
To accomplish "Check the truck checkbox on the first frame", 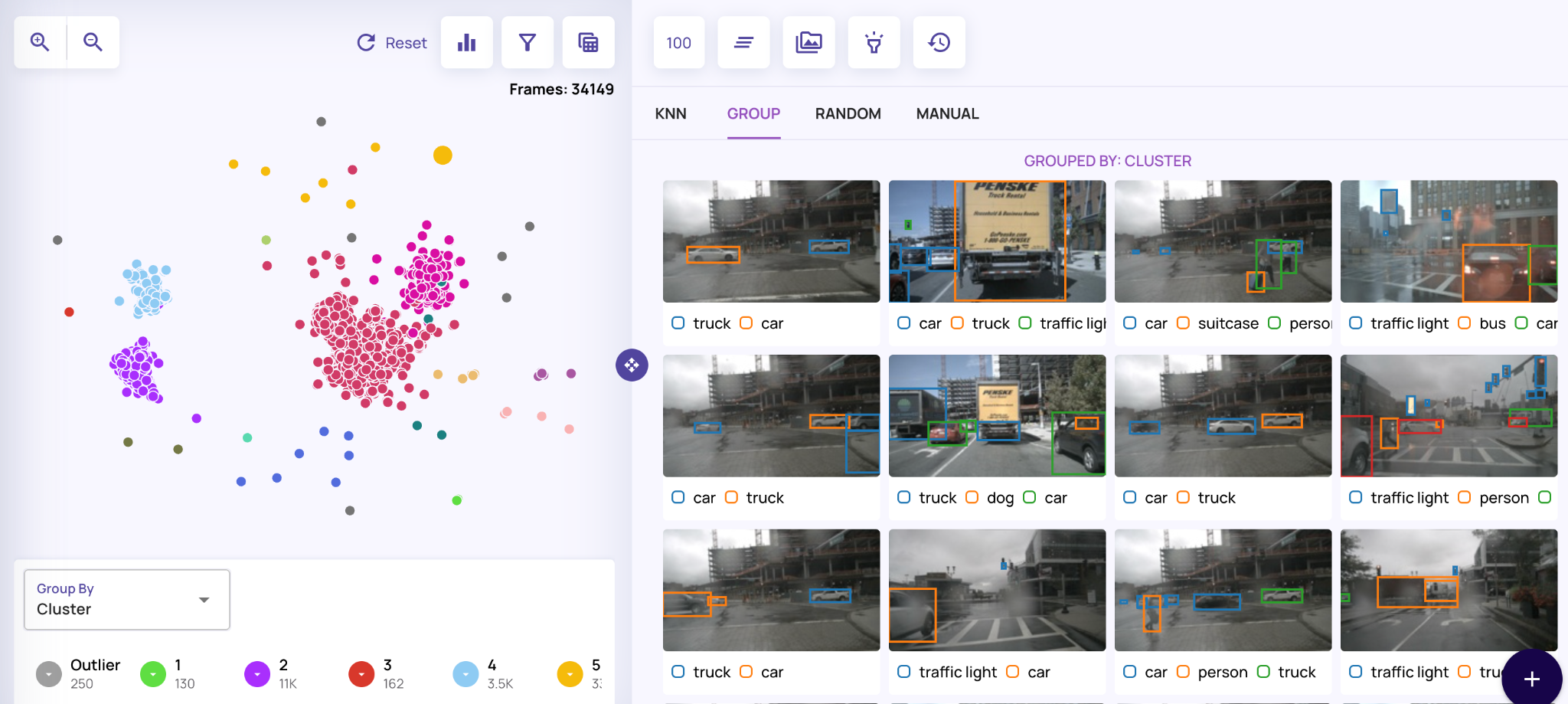I will click(678, 323).
